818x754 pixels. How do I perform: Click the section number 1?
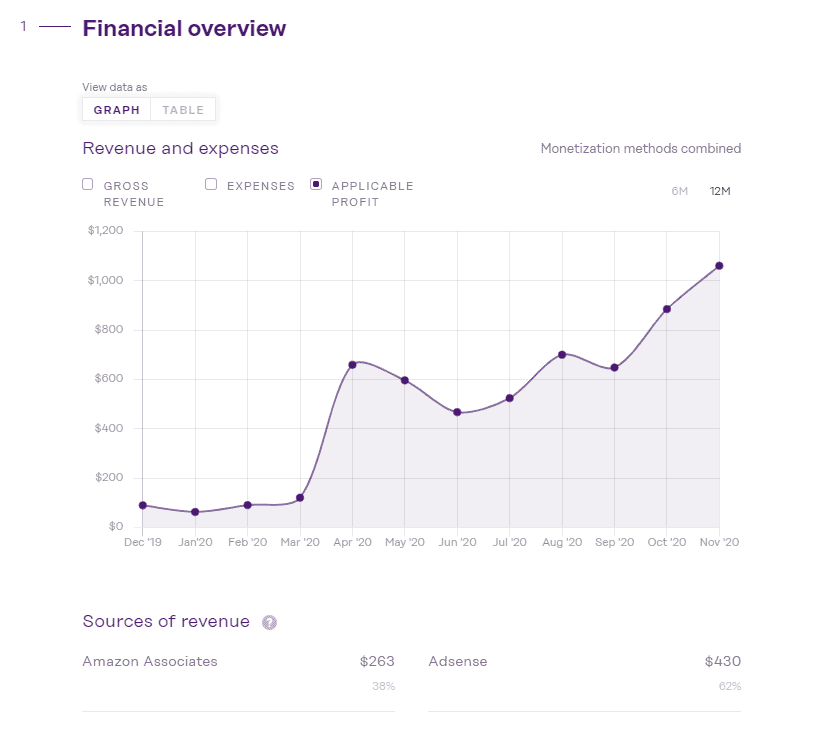(x=23, y=26)
